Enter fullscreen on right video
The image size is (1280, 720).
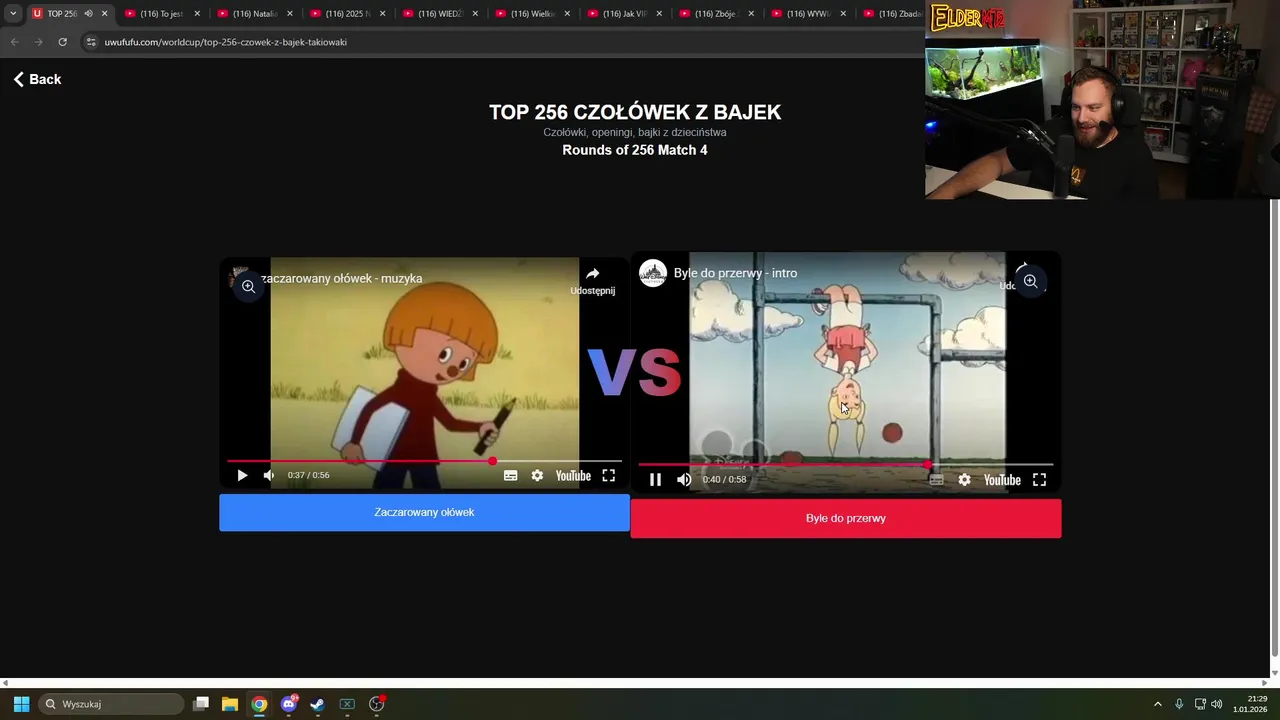click(x=1039, y=480)
